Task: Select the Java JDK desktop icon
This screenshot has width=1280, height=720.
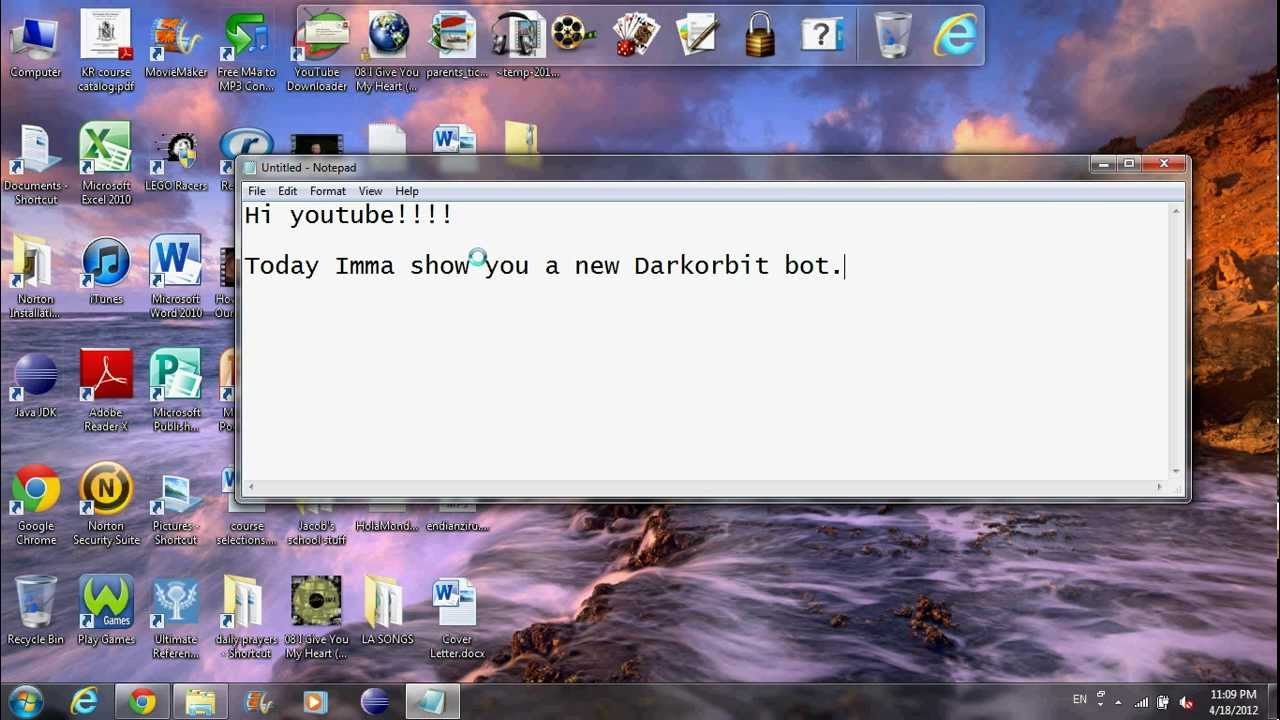Action: [36, 386]
